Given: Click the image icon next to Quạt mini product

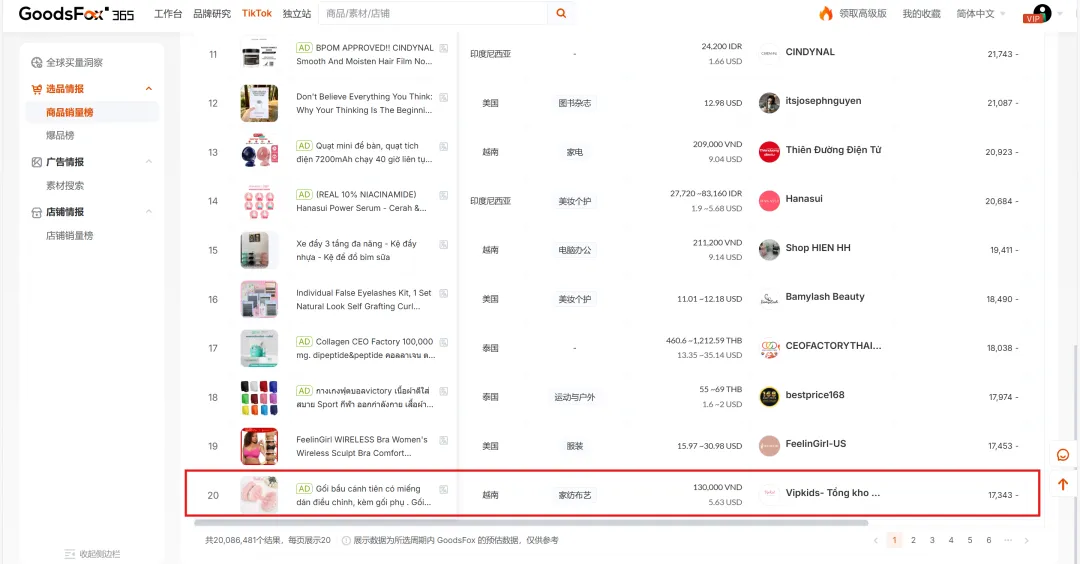Looking at the screenshot, I should 444,146.
